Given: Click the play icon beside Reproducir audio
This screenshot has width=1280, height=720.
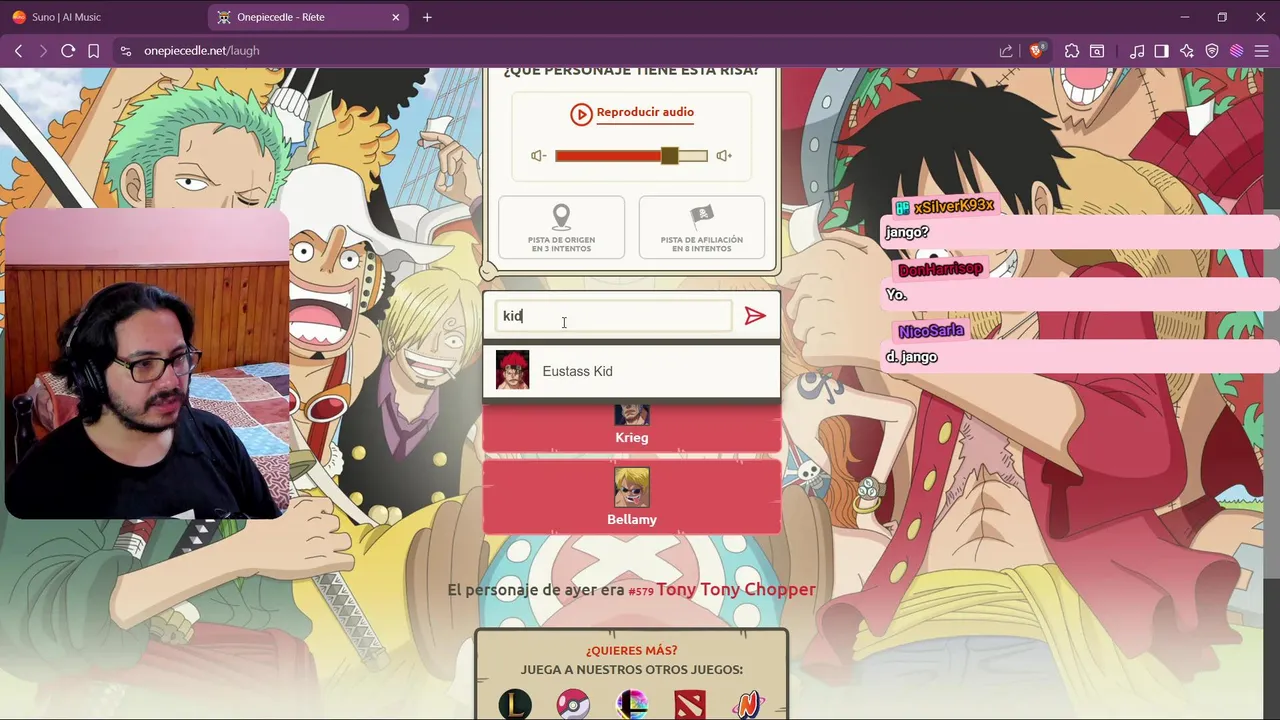Looking at the screenshot, I should click(x=581, y=114).
